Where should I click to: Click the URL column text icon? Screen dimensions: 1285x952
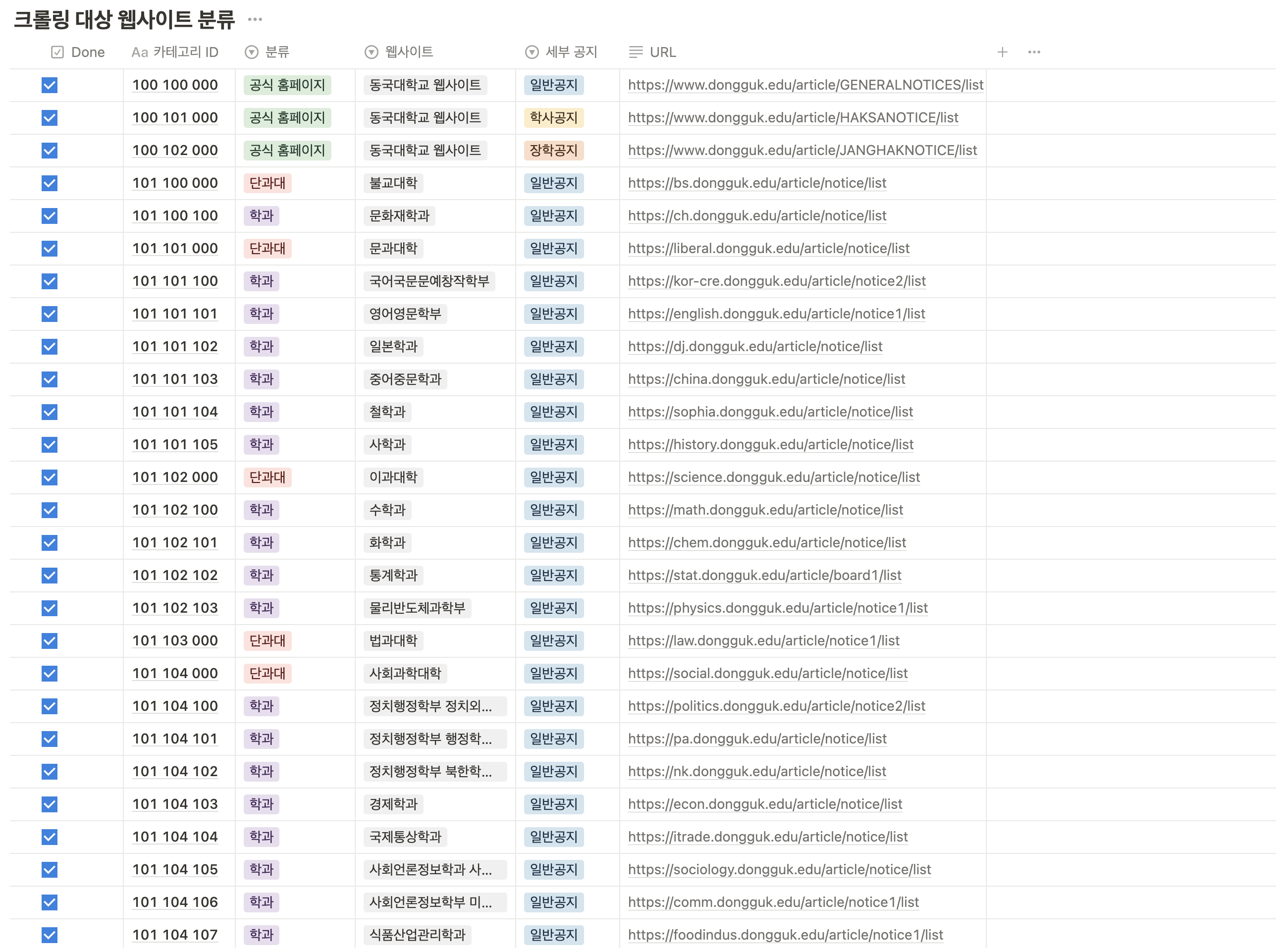click(x=635, y=53)
